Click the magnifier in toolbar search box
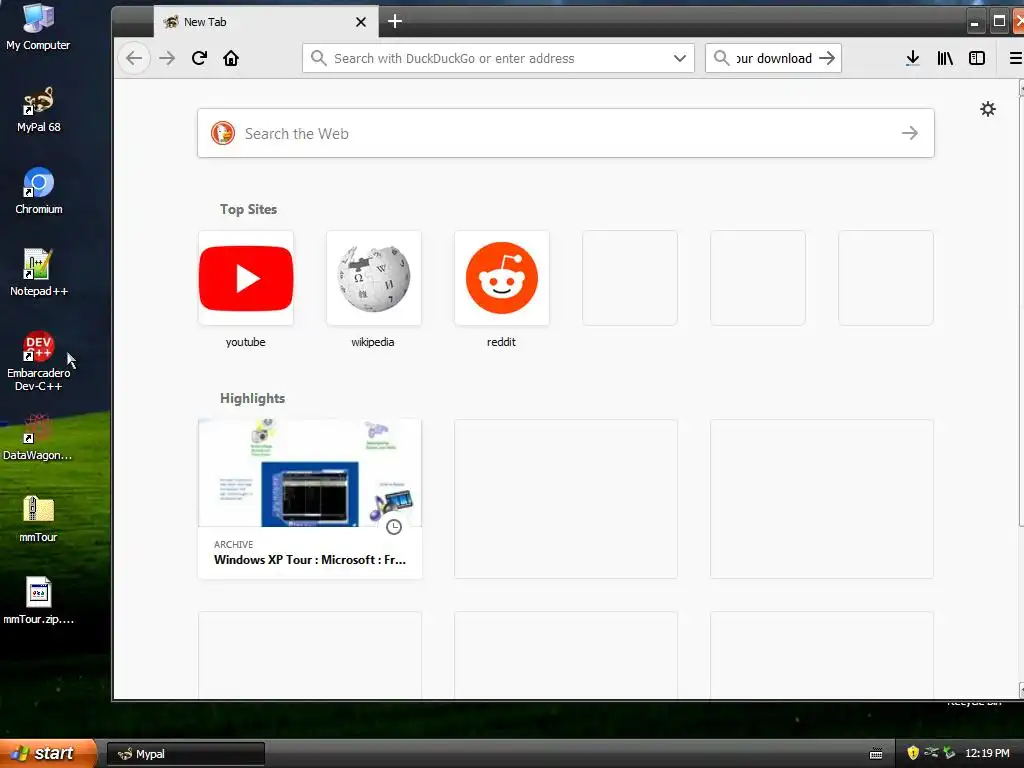This screenshot has width=1024, height=768. [x=721, y=58]
